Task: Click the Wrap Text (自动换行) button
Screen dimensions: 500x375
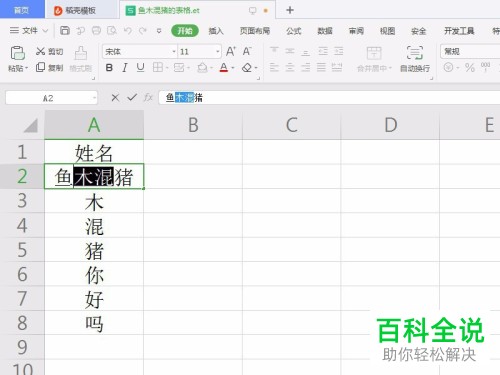Action: (x=415, y=59)
